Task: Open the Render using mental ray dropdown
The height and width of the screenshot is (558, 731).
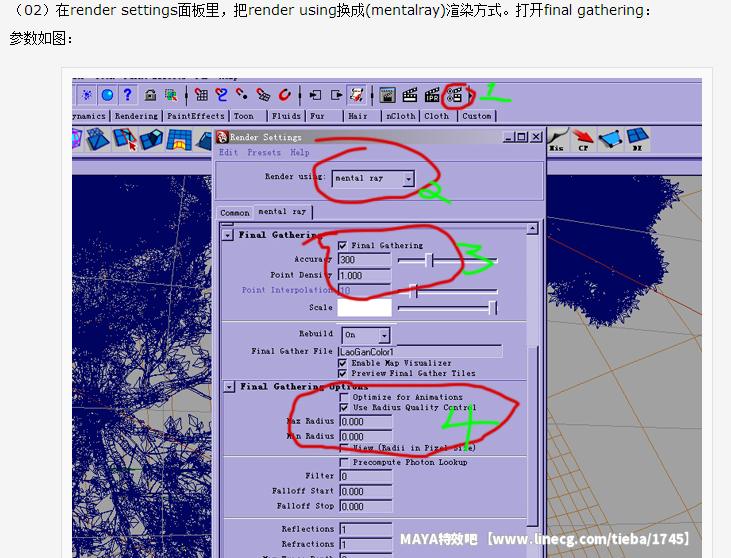Action: (373, 179)
